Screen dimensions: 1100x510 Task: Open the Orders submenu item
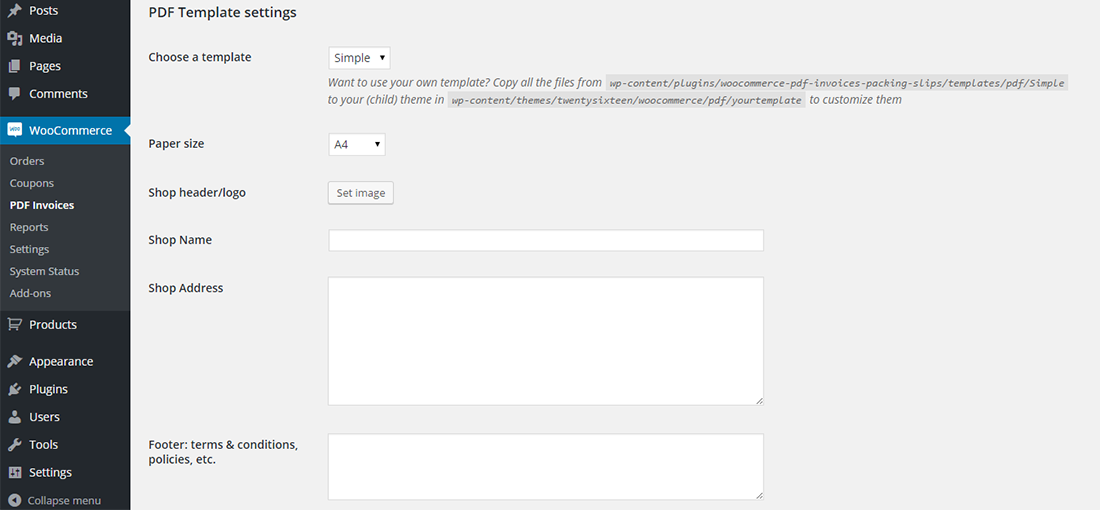click(27, 161)
